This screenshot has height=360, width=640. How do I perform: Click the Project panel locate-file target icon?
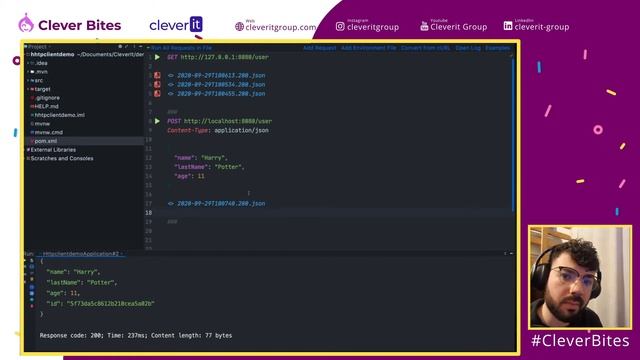point(120,47)
